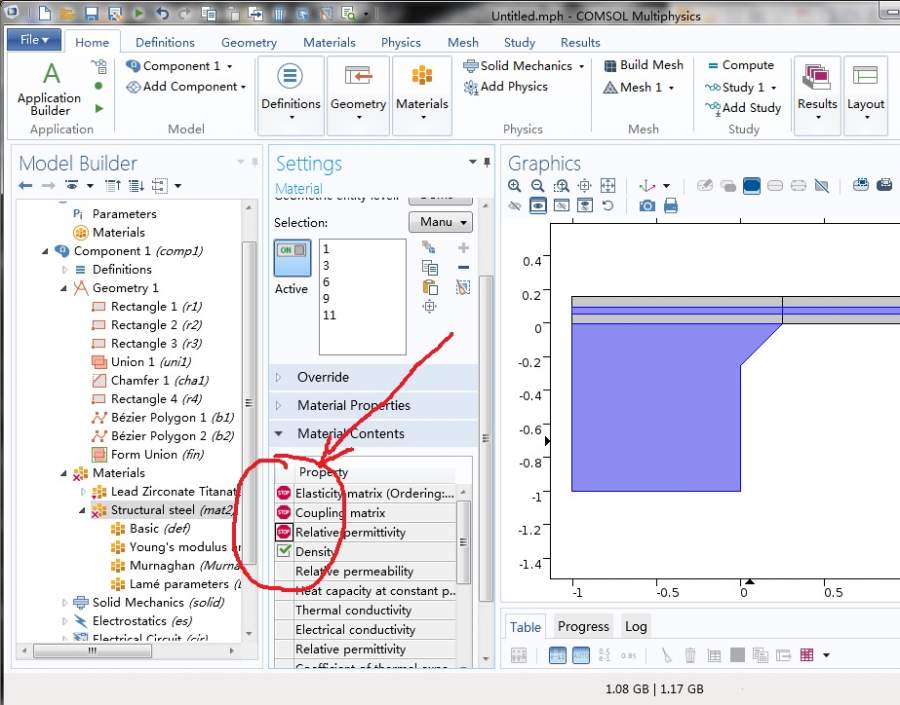Switch to the Log tab
Viewport: 900px width, 705px height.
click(x=635, y=626)
